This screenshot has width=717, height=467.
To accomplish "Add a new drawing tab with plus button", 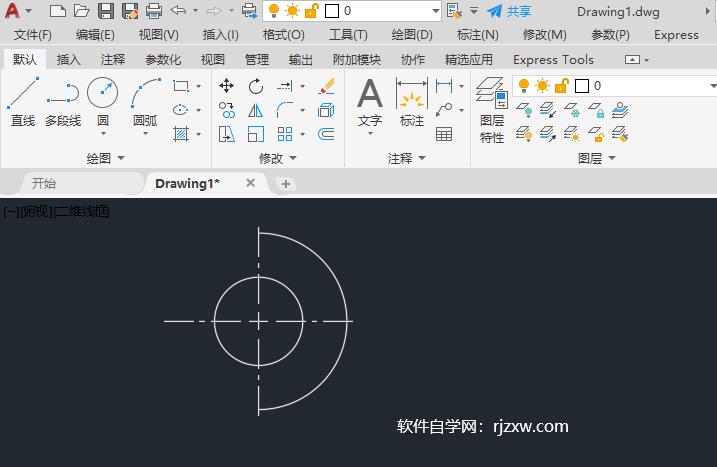I will 286,184.
